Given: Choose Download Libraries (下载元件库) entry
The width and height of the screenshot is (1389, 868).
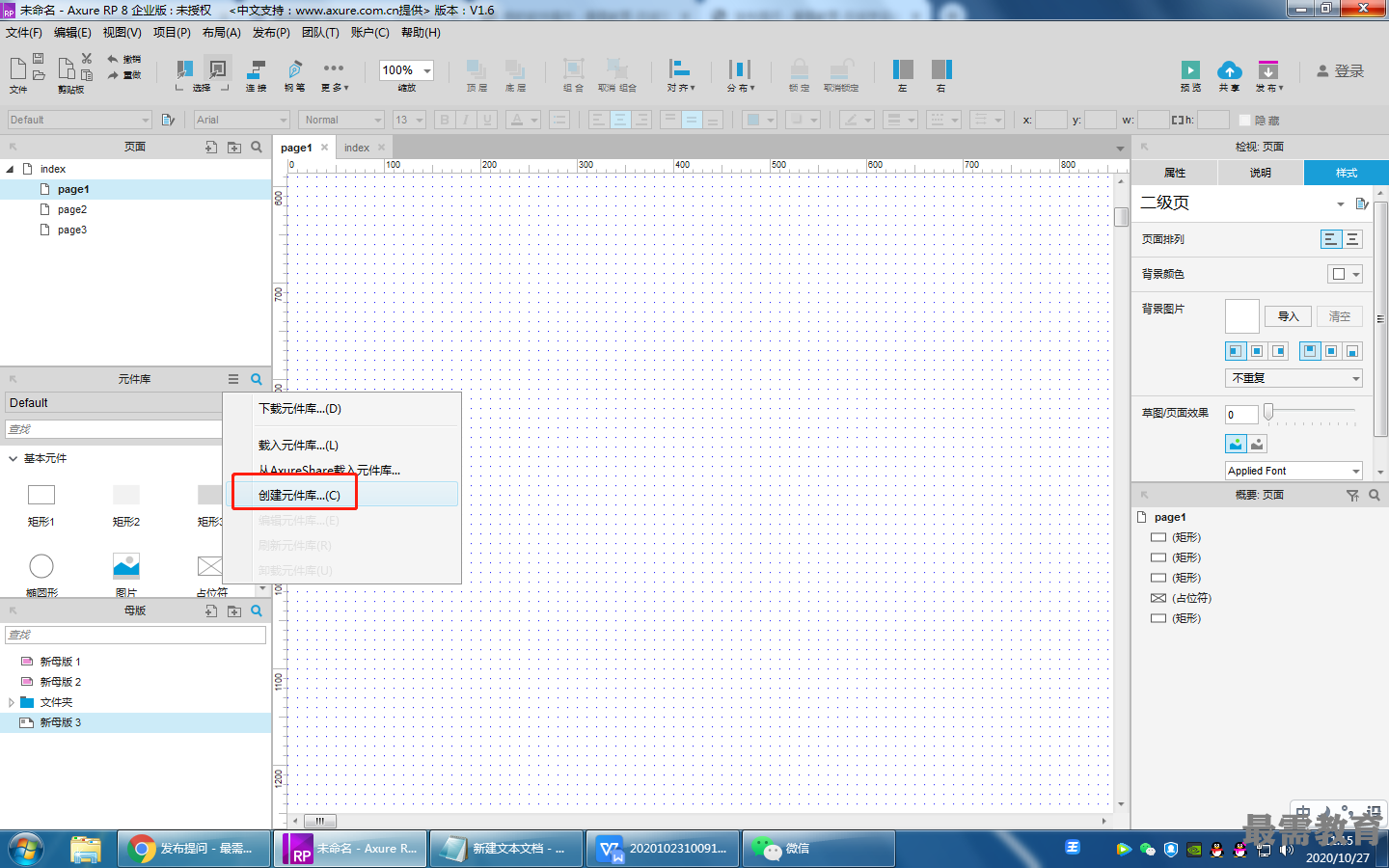Looking at the screenshot, I should coord(344,409).
